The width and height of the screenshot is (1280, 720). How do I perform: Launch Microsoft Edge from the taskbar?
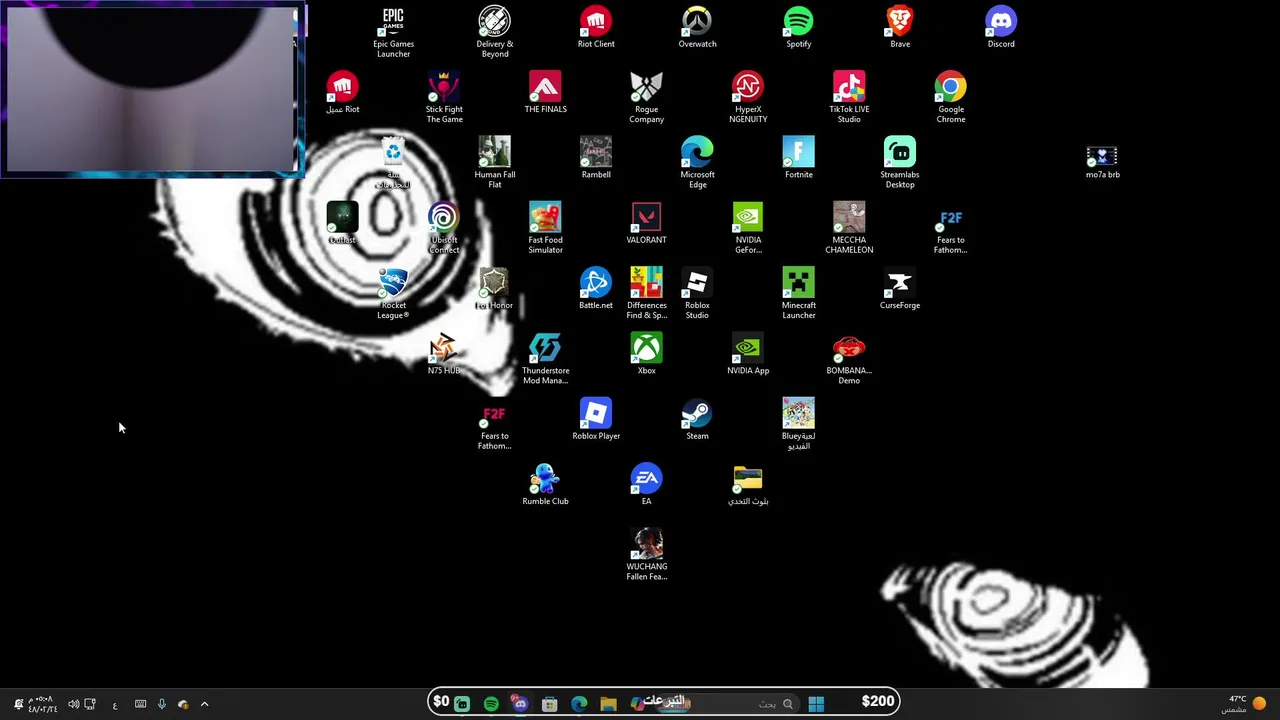[579, 704]
